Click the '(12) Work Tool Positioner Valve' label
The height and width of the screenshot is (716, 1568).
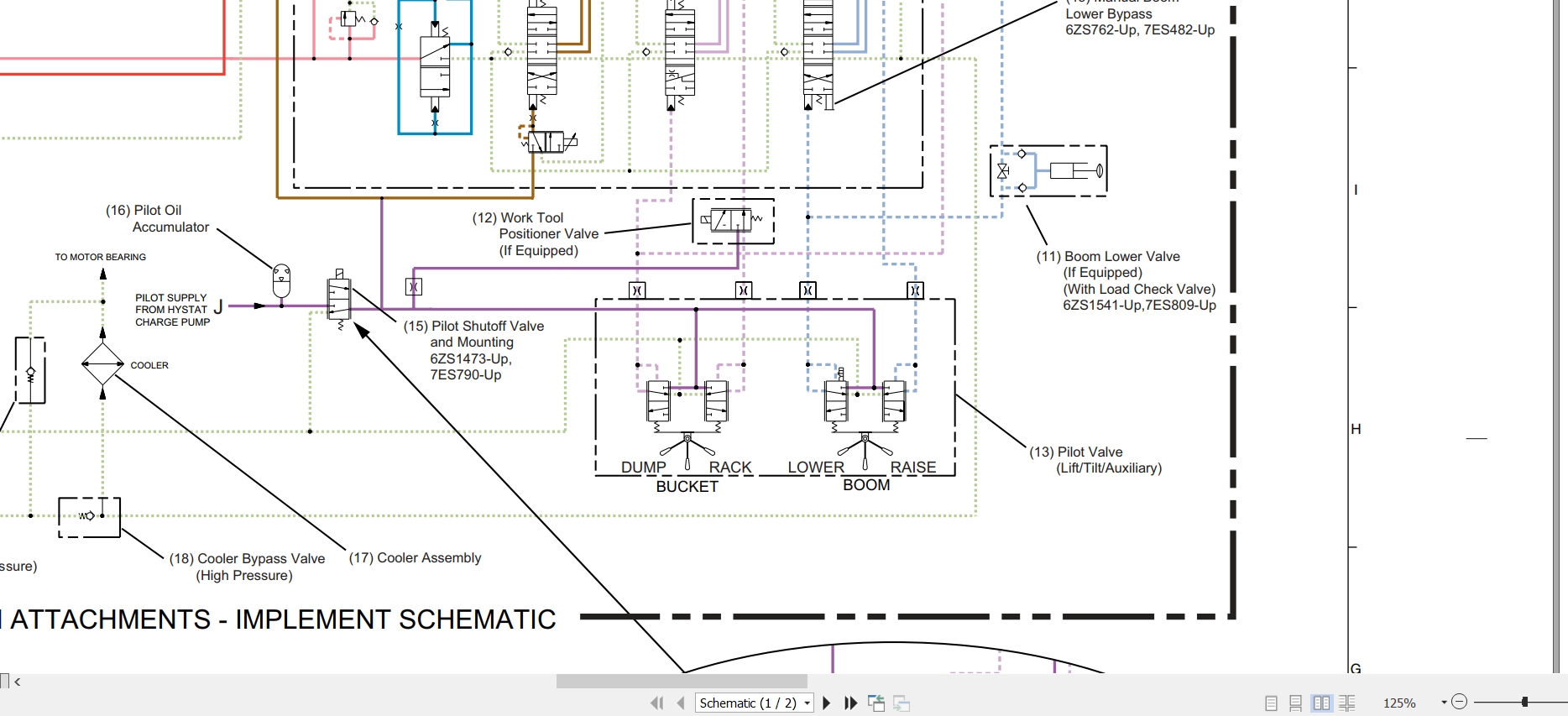click(536, 233)
